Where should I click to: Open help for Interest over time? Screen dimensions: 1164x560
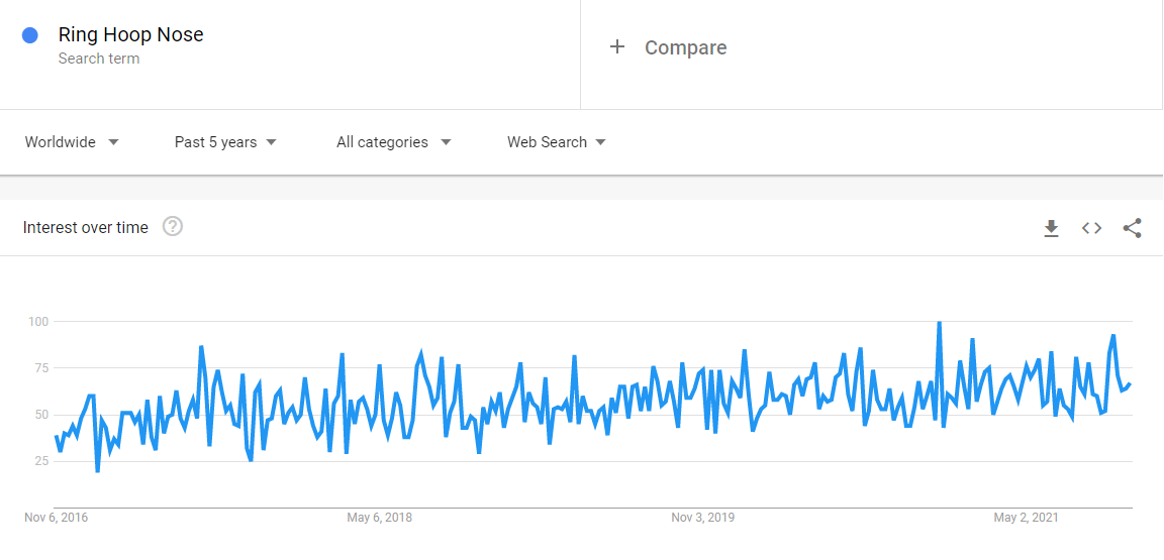tap(173, 227)
